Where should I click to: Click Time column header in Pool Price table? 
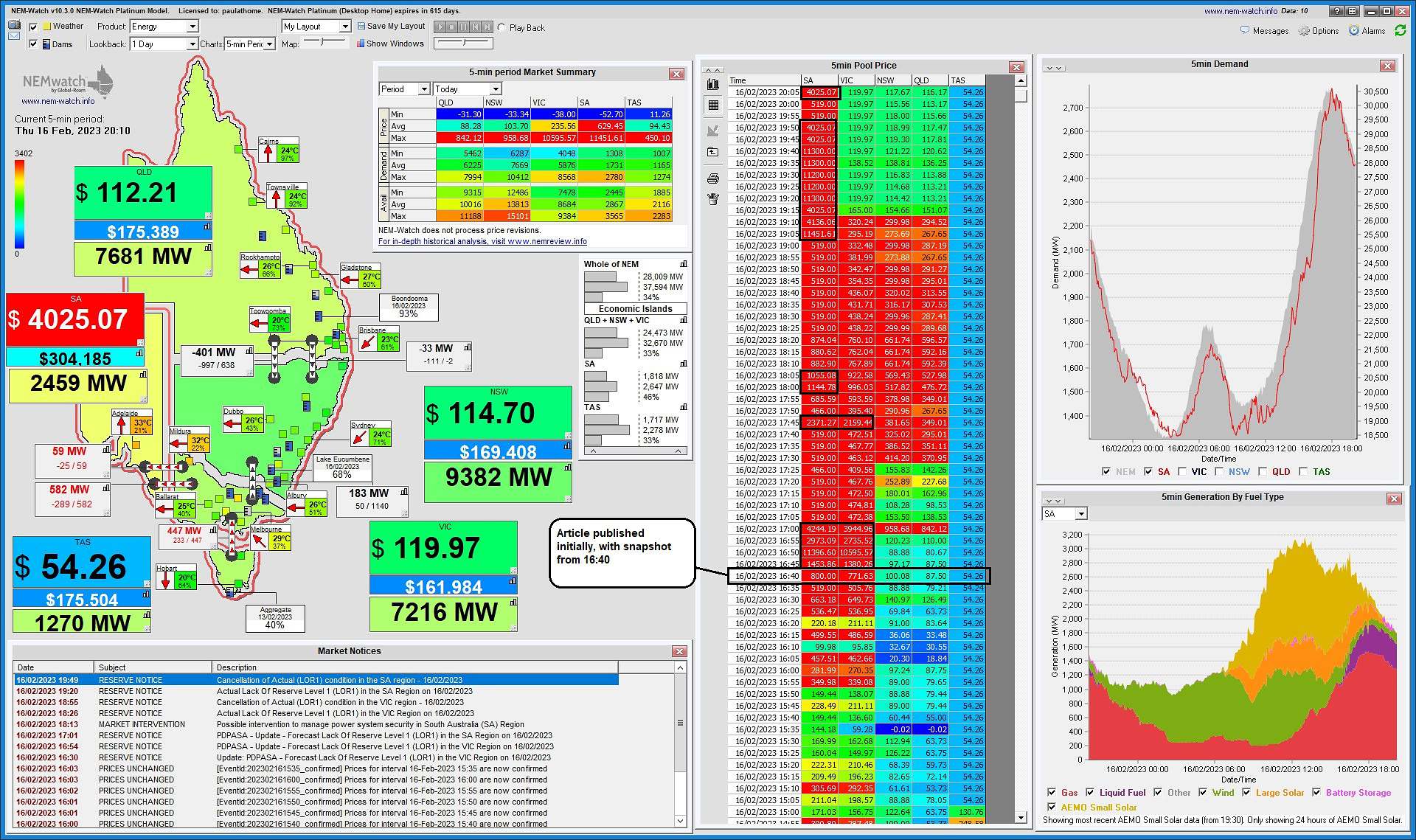coord(765,80)
